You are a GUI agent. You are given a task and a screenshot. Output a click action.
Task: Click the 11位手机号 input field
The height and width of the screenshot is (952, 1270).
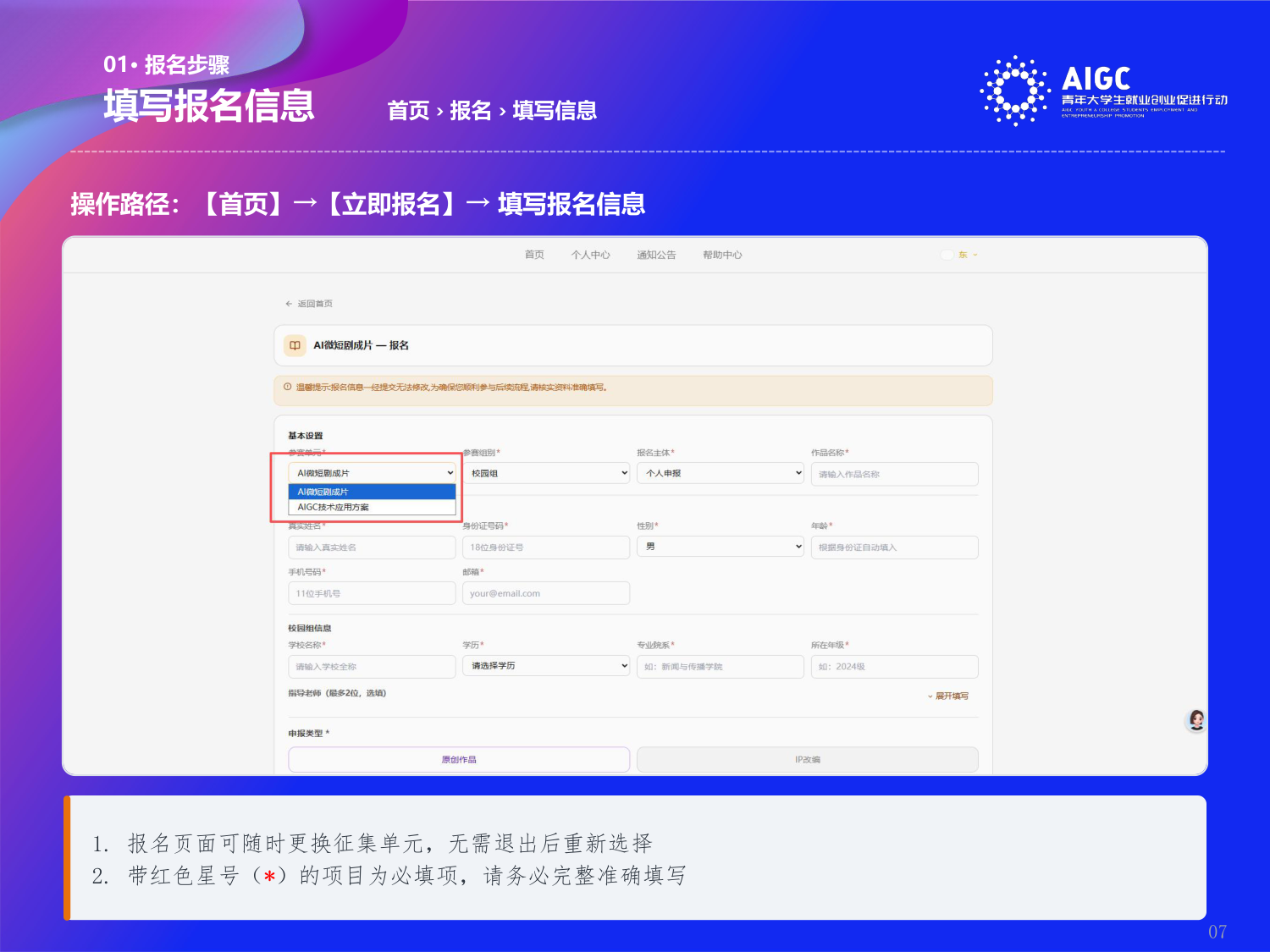pos(373,593)
